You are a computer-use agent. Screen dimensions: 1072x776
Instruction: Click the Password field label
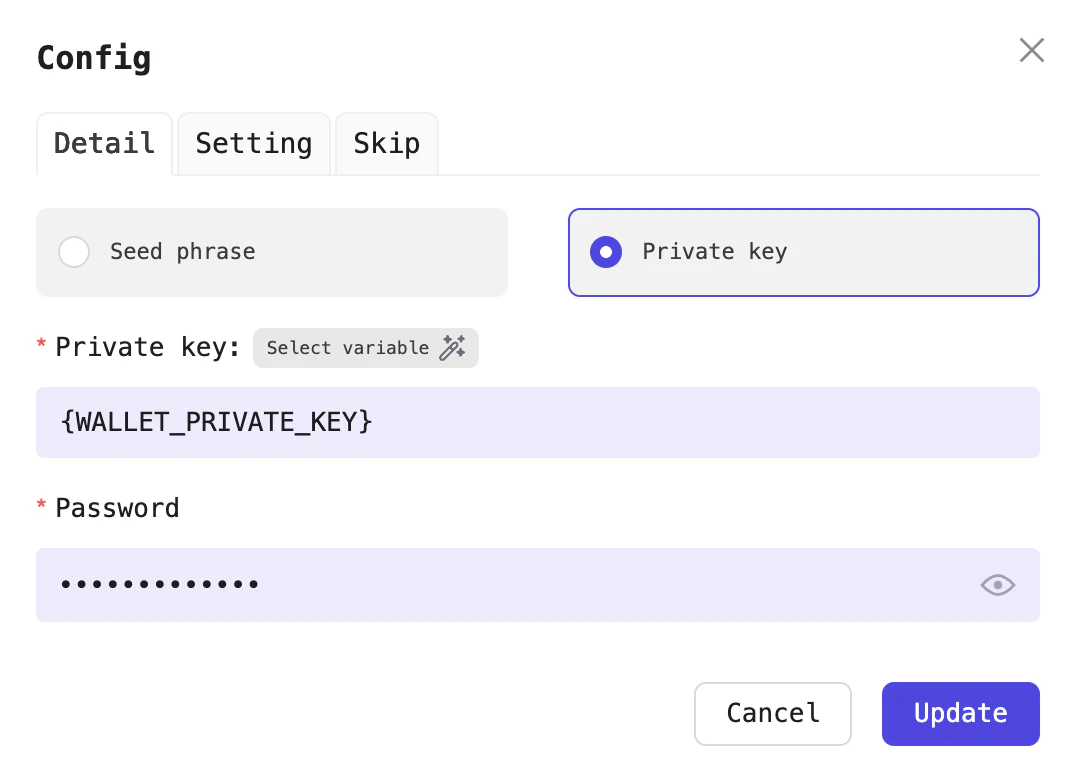point(117,508)
